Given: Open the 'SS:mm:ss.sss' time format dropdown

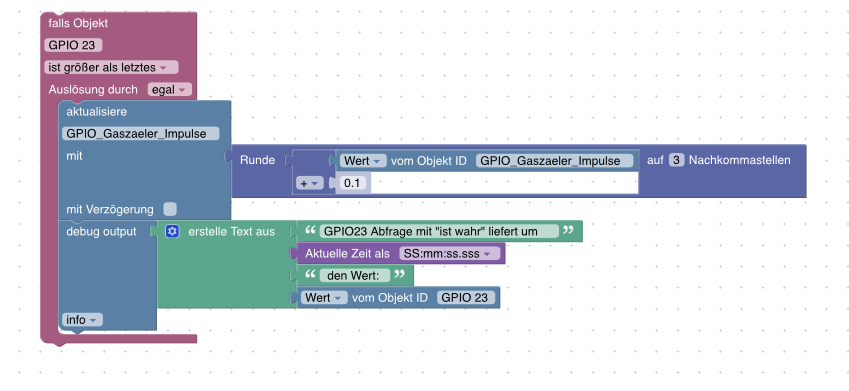Looking at the screenshot, I should [449, 253].
